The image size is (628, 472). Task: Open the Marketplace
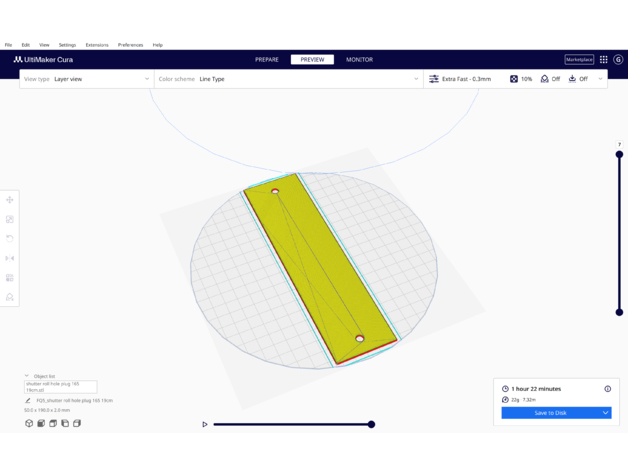pos(579,60)
